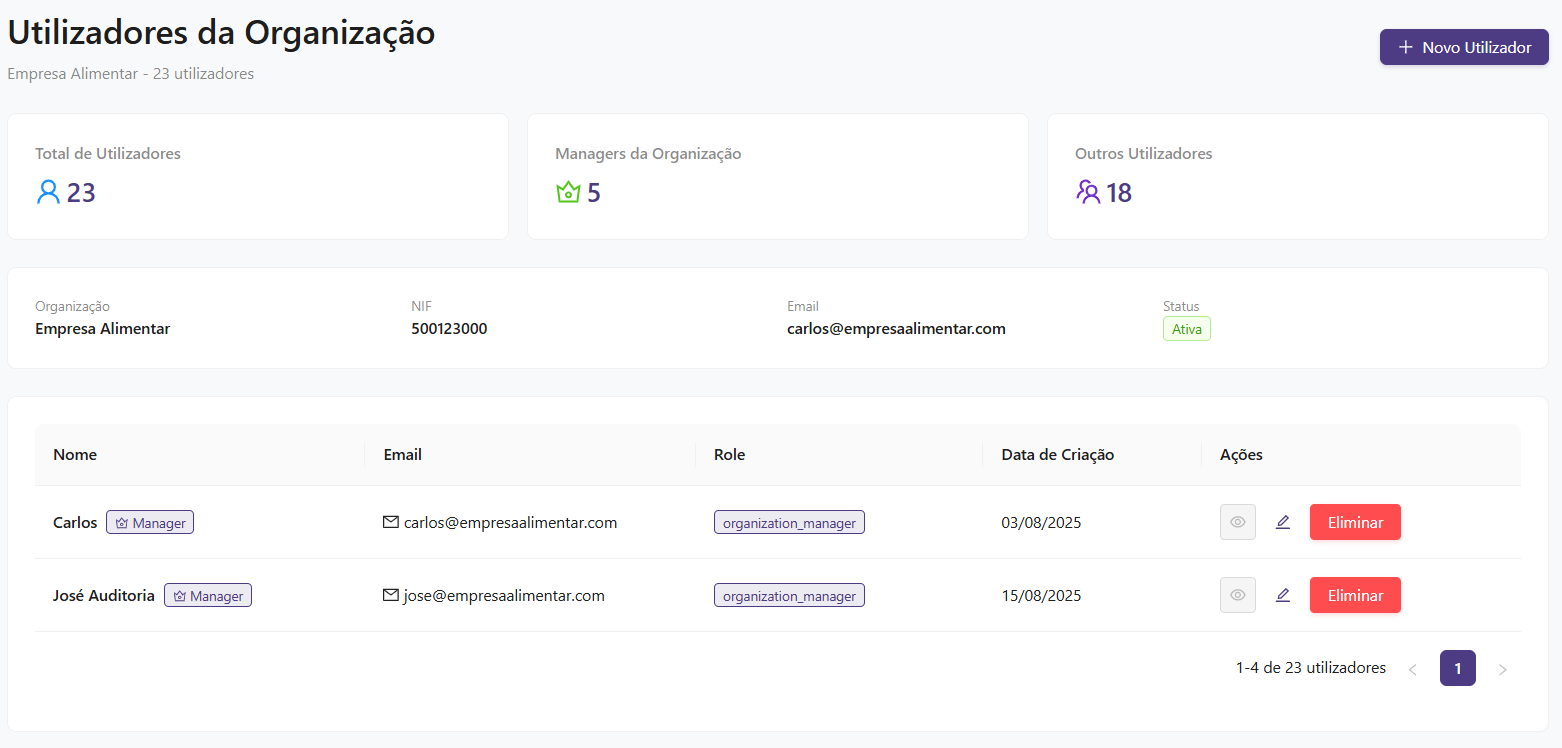View José Auditoria details with the eye icon
This screenshot has width=1562, height=748.
(x=1237, y=595)
